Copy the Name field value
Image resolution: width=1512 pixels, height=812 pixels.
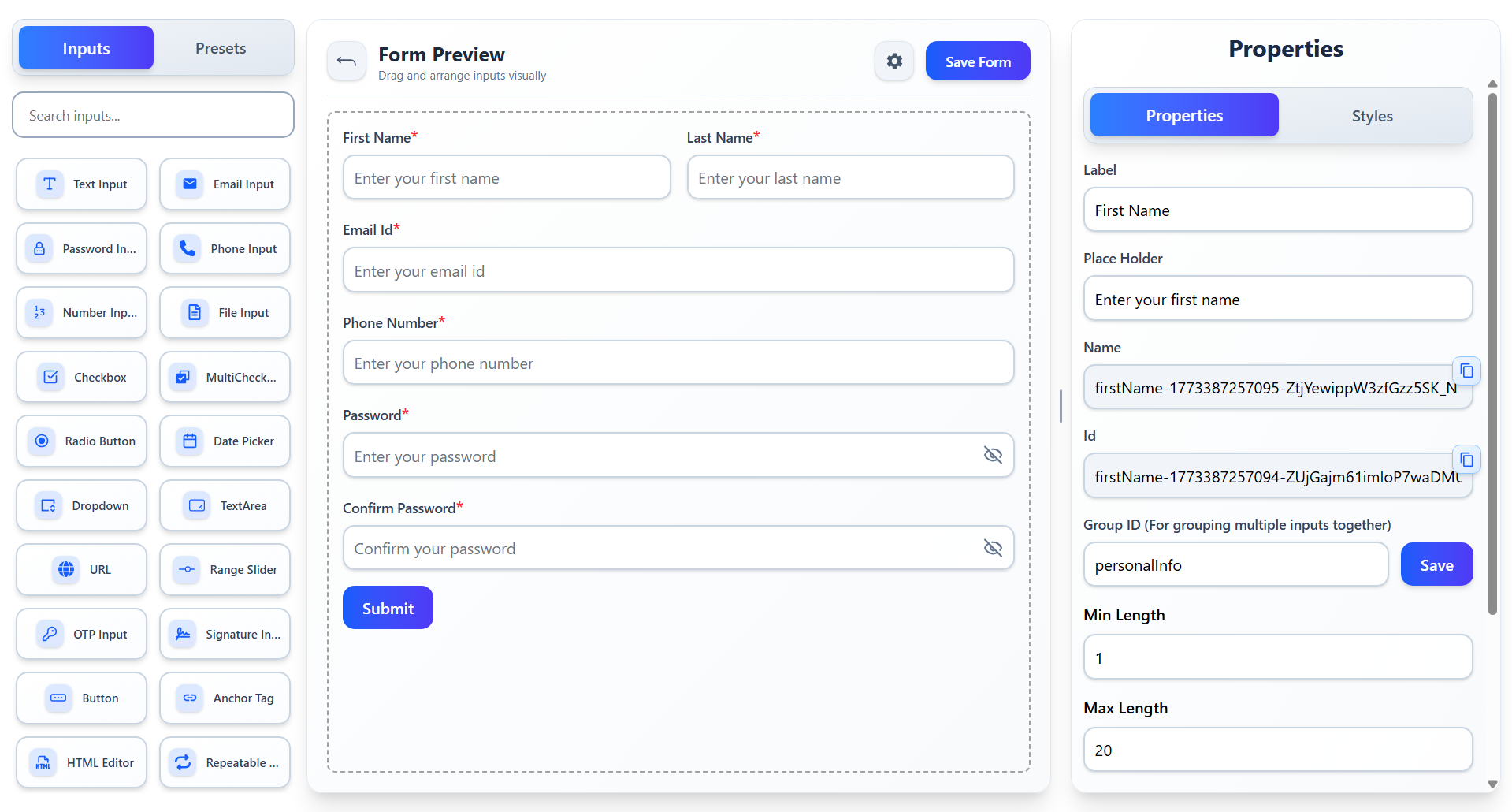click(x=1466, y=371)
